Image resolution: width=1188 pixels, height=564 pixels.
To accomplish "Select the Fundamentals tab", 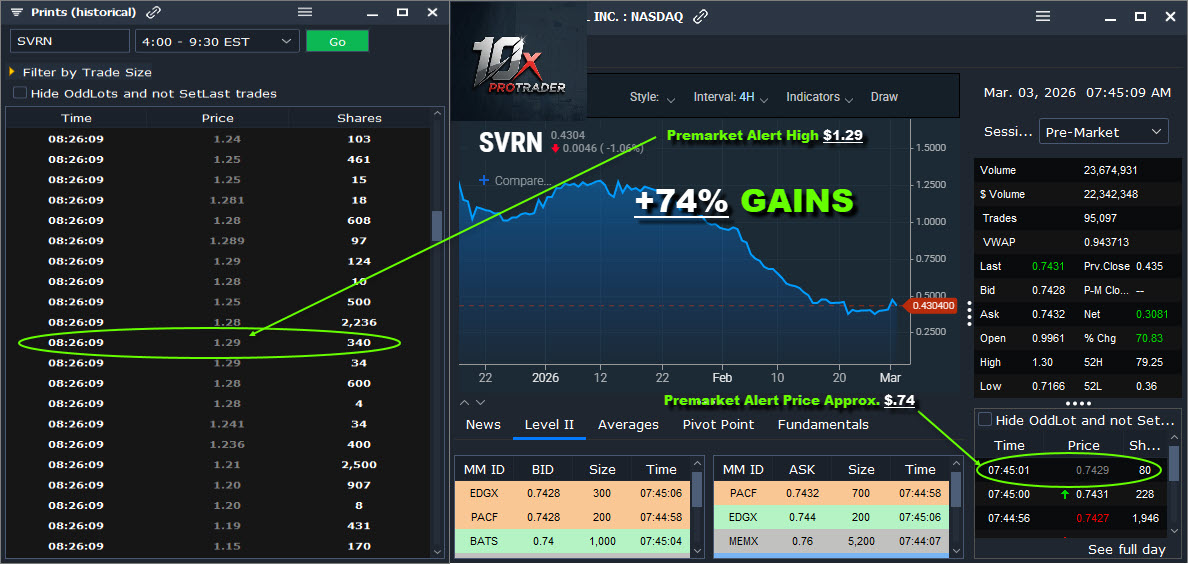I will pyautogui.click(x=823, y=424).
